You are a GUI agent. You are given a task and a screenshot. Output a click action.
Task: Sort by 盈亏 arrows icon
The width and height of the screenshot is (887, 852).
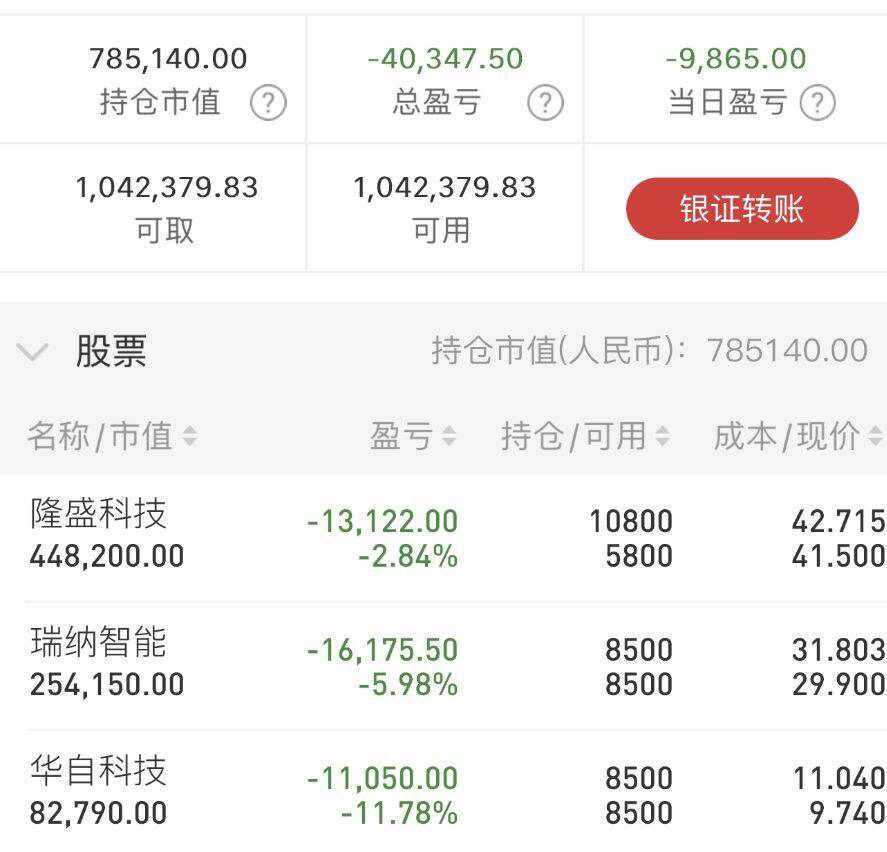(449, 436)
